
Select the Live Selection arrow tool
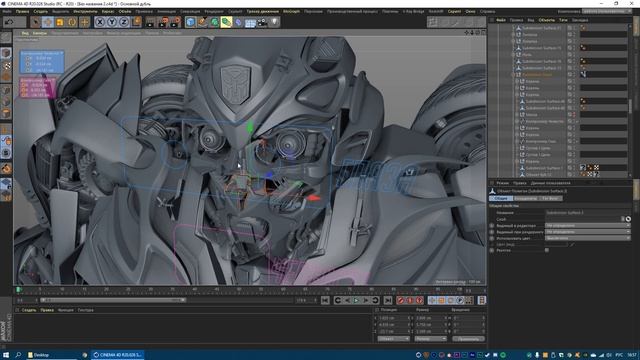pyautogui.click(x=36, y=22)
